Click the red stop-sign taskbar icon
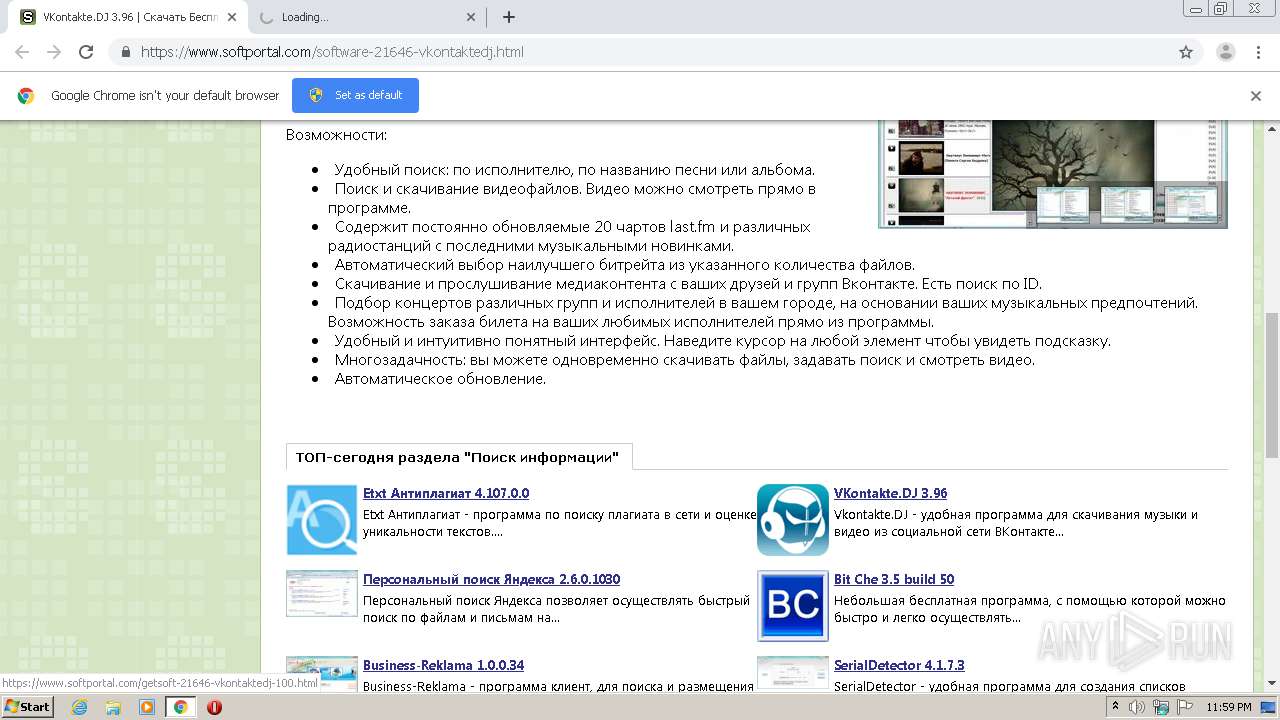This screenshot has width=1280, height=720. [214, 707]
